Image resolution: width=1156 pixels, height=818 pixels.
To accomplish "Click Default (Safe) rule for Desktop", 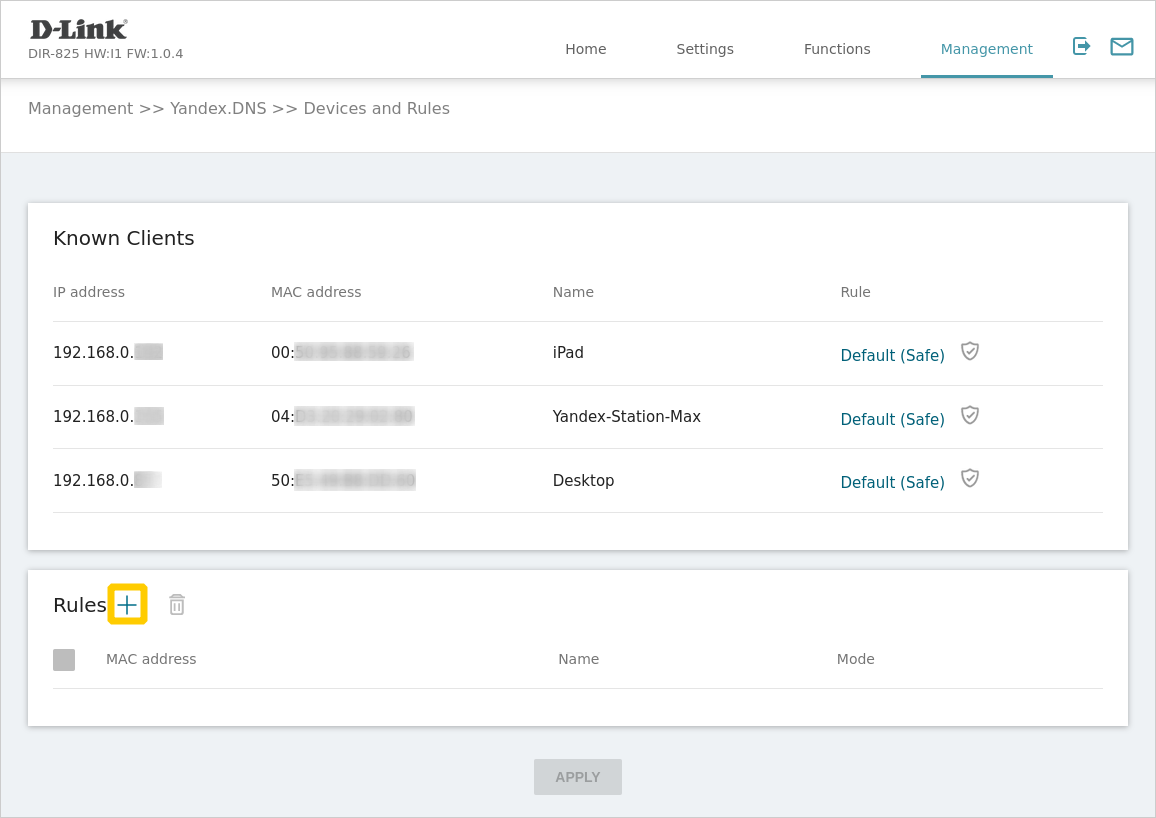I will [x=892, y=482].
